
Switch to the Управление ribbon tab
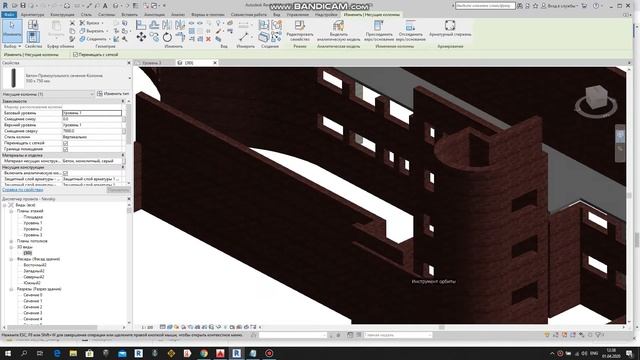[298, 15]
